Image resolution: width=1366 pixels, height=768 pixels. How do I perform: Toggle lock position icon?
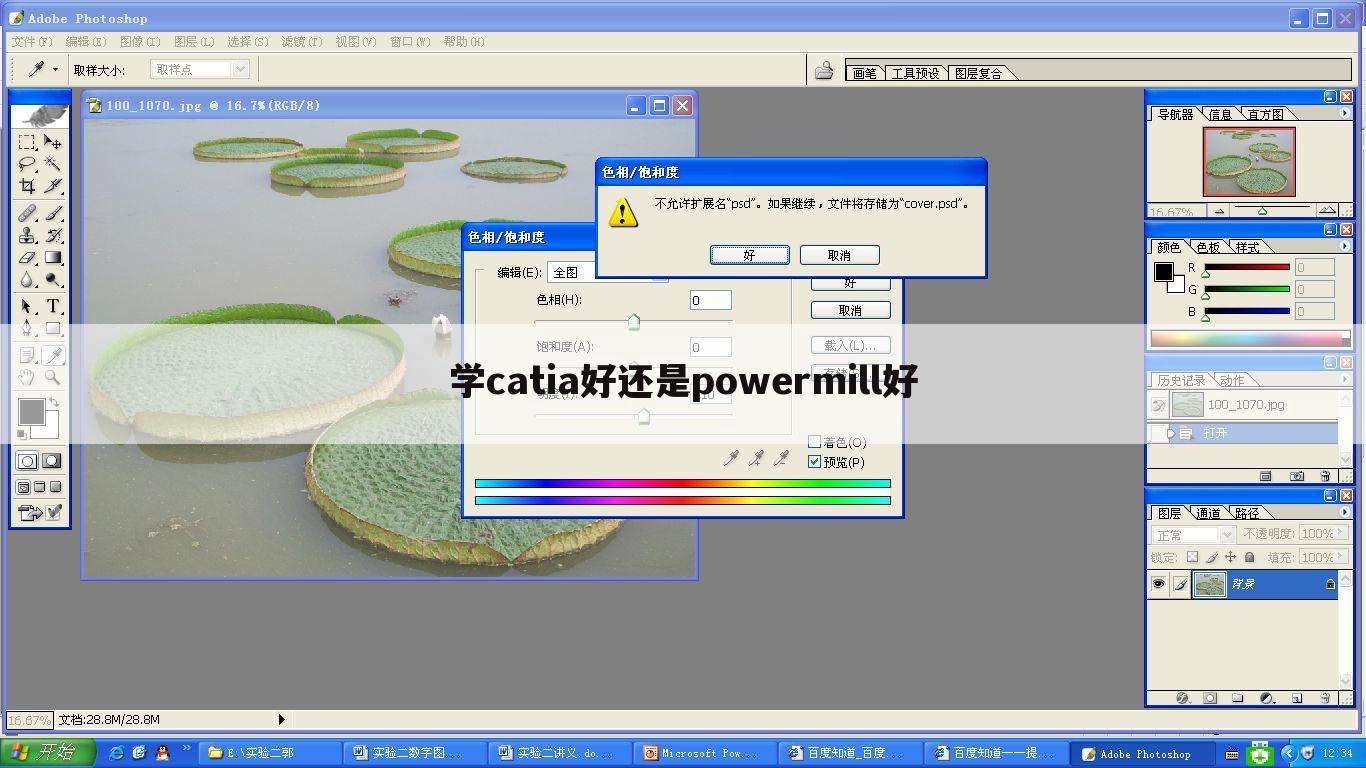[1231, 557]
